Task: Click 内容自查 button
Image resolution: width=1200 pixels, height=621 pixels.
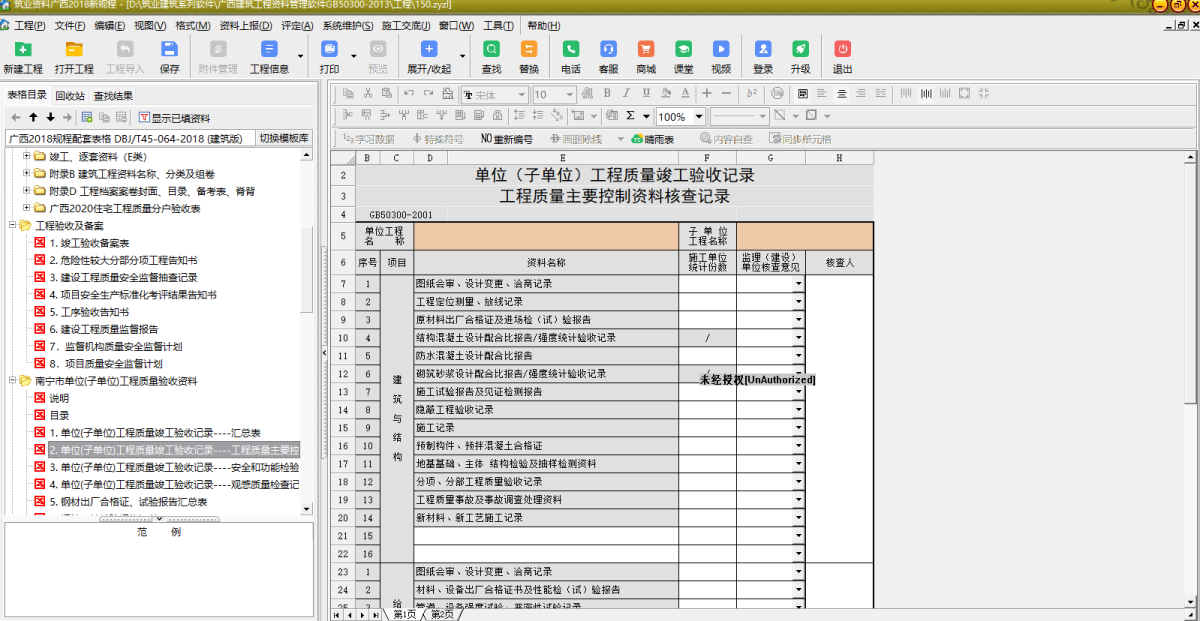Action: (x=726, y=139)
